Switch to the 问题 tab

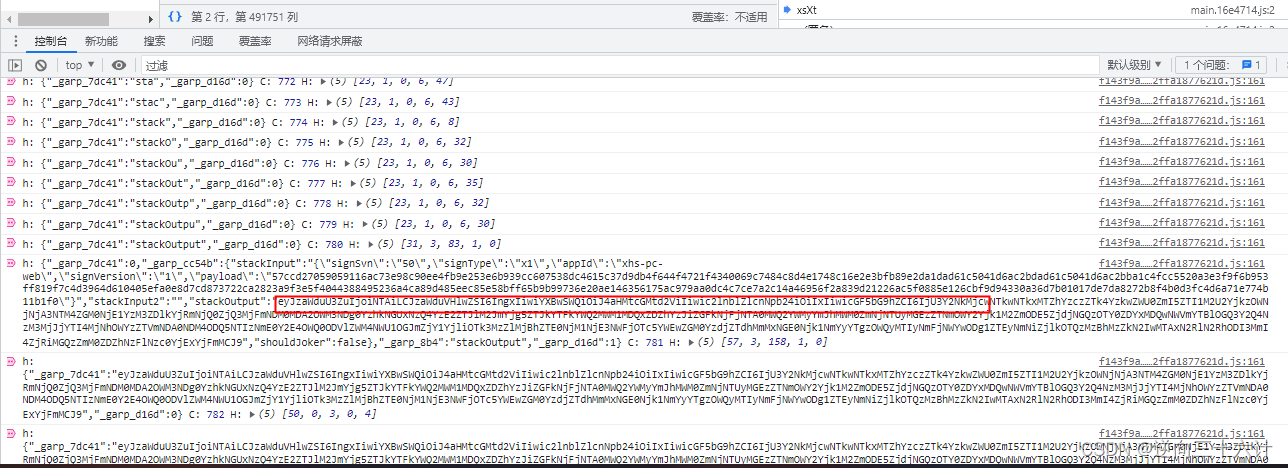203,41
